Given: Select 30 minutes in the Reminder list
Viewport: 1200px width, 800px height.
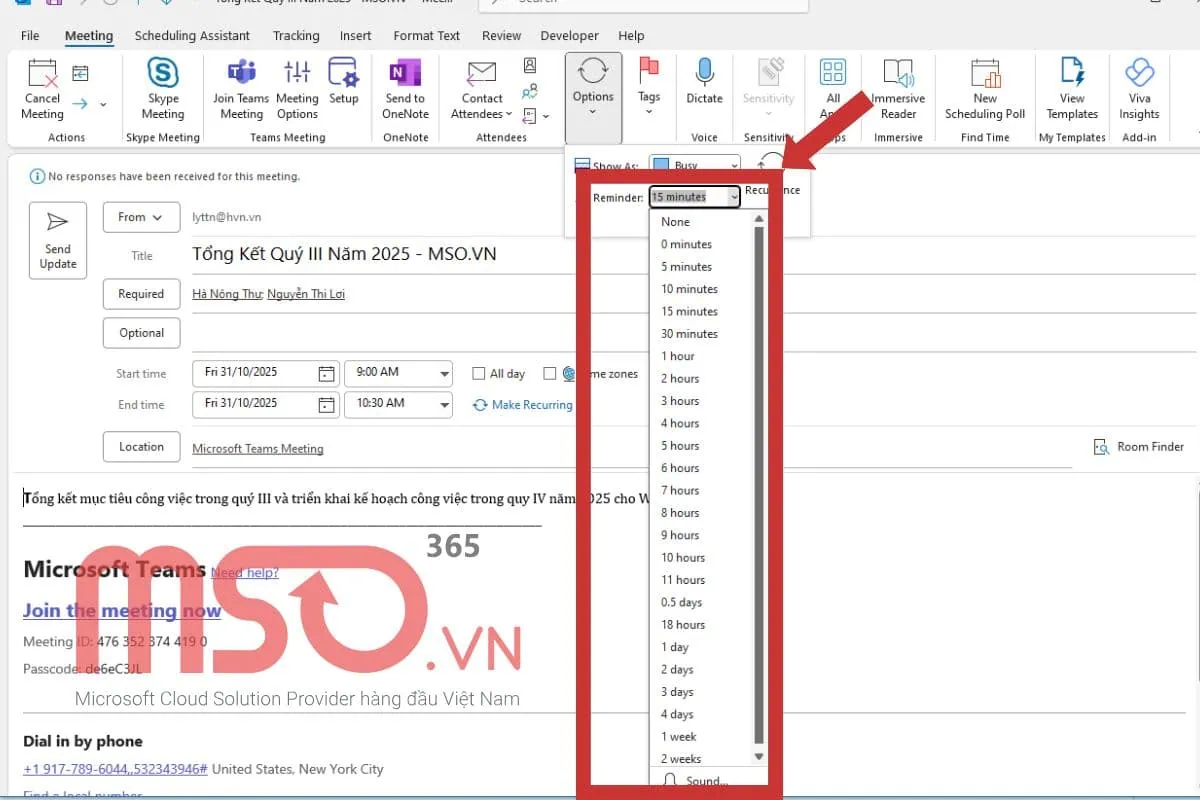Looking at the screenshot, I should click(690, 333).
